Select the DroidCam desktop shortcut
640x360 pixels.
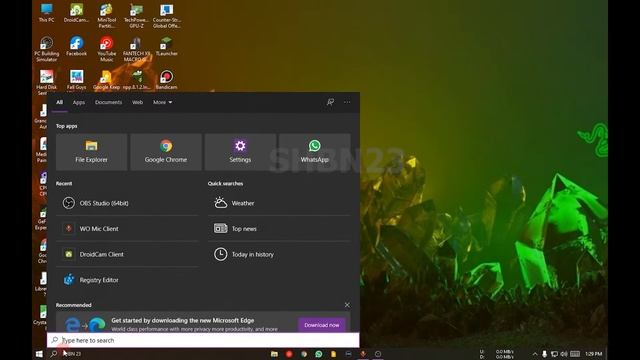[76, 13]
